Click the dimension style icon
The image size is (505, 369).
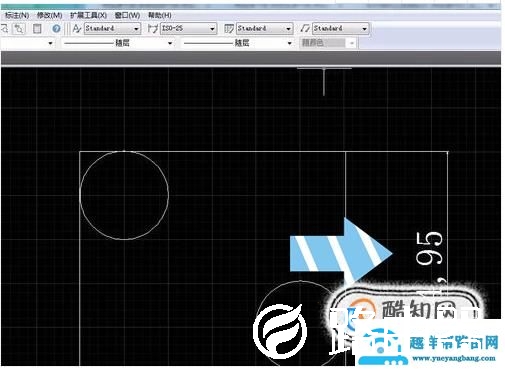[x=153, y=29]
